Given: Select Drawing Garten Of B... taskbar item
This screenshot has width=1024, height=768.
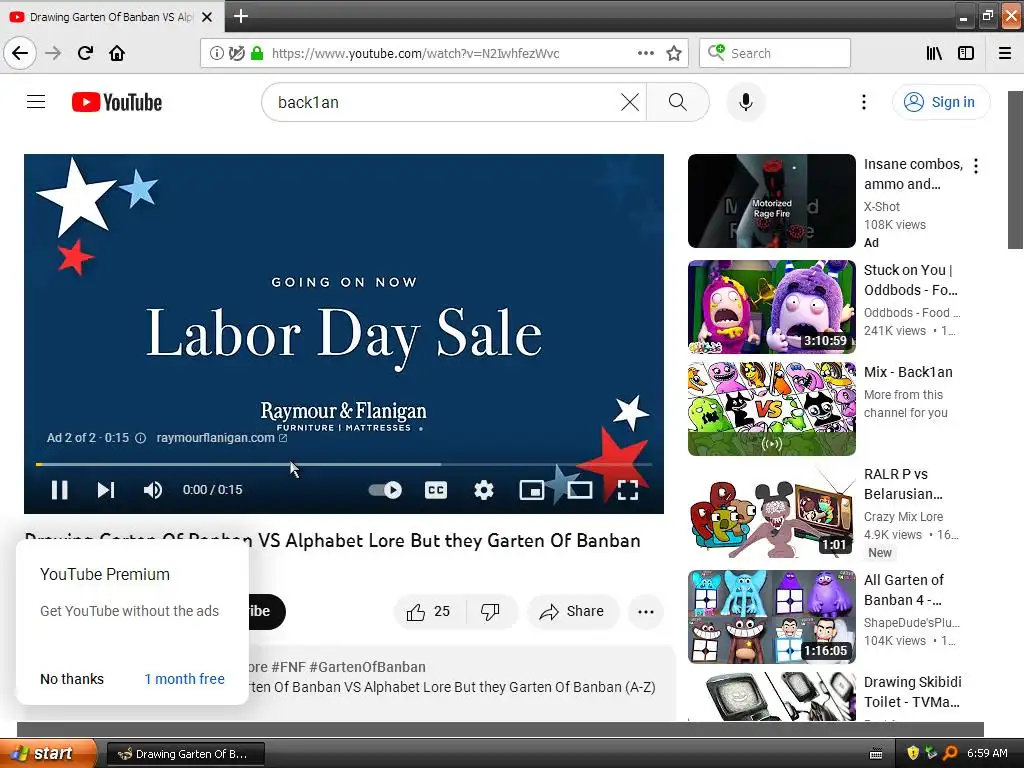Looking at the screenshot, I should pyautogui.click(x=185, y=754).
